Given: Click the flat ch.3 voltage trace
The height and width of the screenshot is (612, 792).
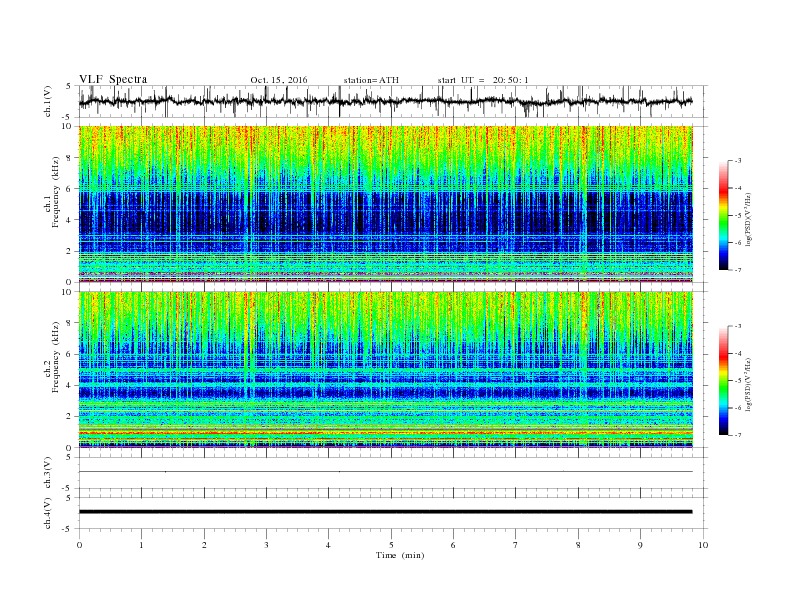Looking at the screenshot, I should (x=386, y=472).
